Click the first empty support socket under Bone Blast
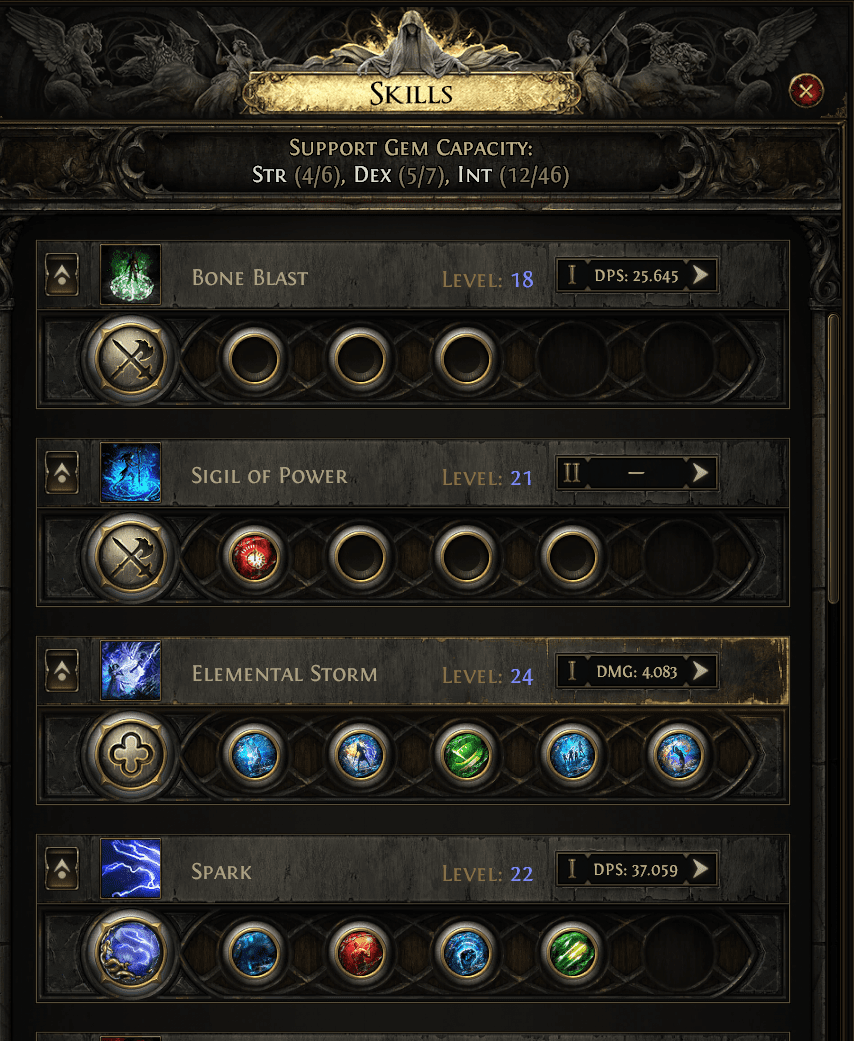This screenshot has height=1041, width=854. [x=254, y=358]
